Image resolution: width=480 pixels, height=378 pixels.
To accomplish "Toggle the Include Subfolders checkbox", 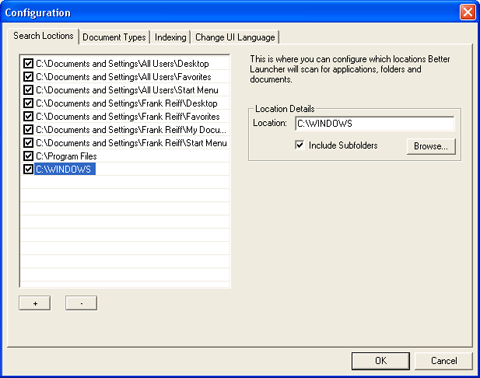I will [x=300, y=145].
